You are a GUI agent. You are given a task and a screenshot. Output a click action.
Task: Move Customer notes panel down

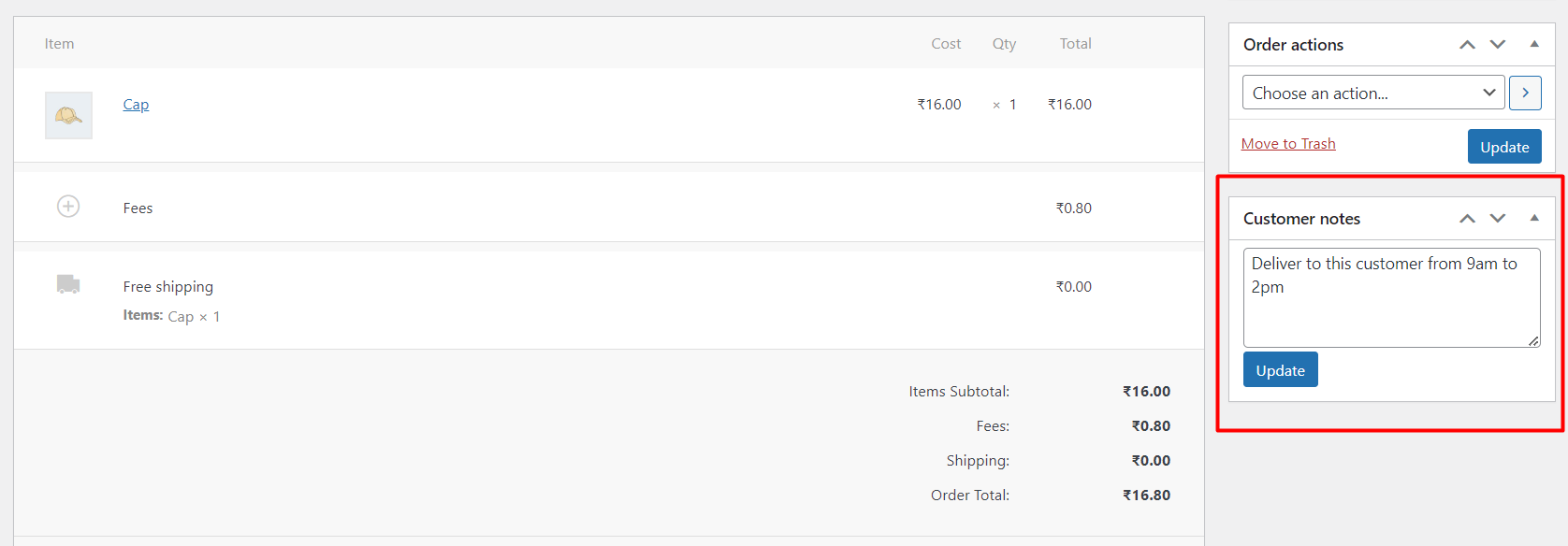1498,219
